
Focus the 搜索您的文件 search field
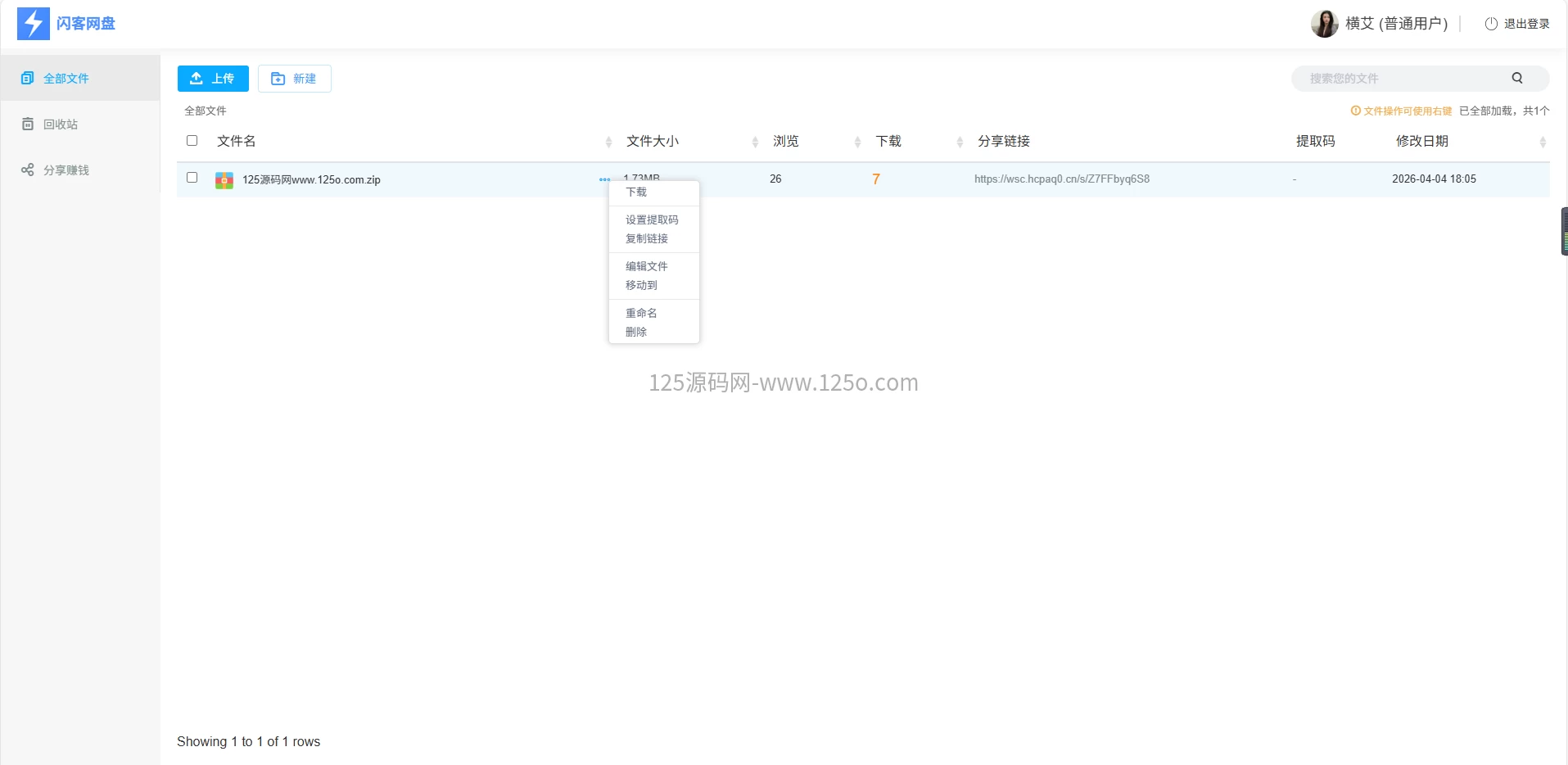pos(1400,79)
